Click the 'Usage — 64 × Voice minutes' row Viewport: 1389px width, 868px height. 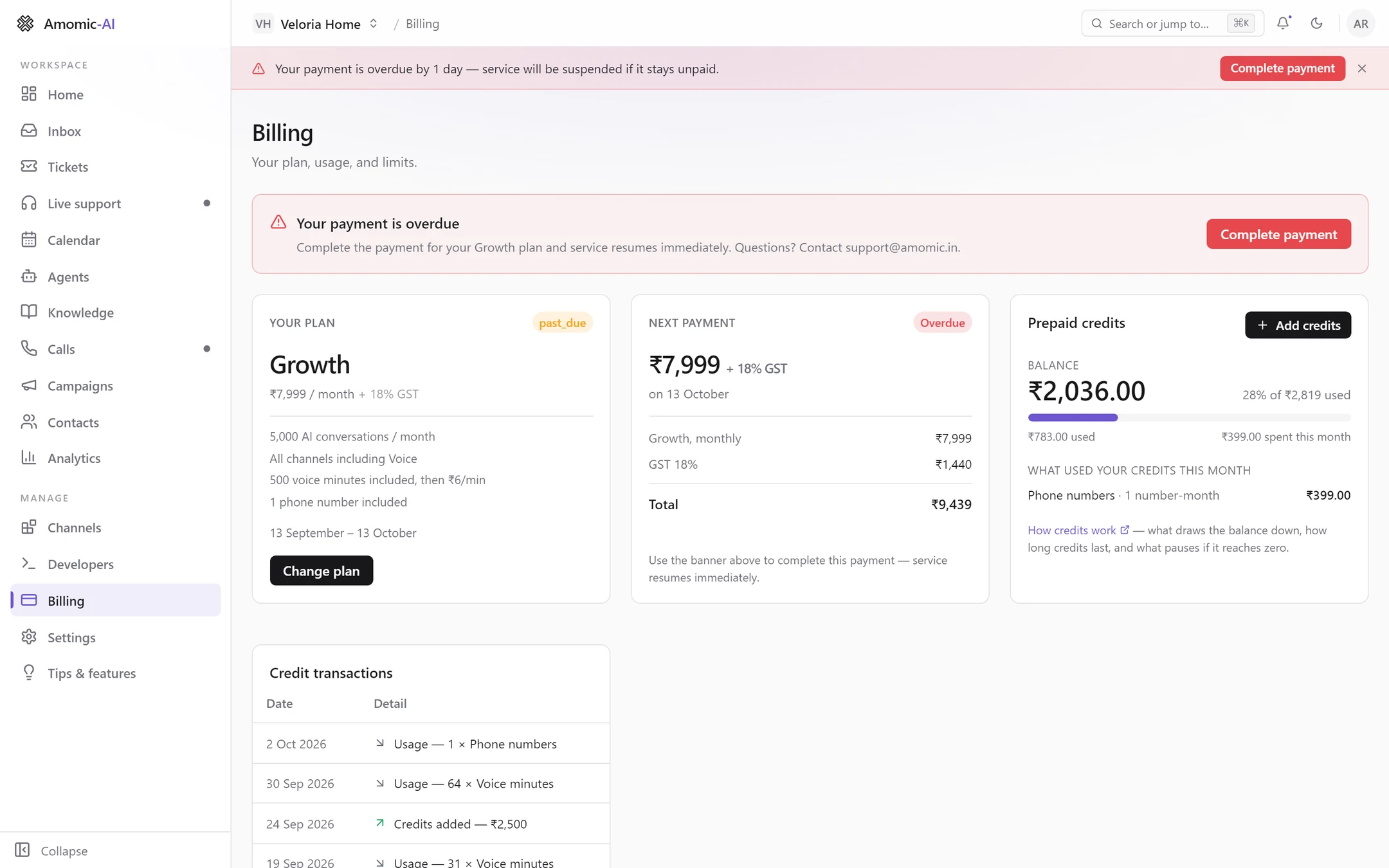click(431, 784)
